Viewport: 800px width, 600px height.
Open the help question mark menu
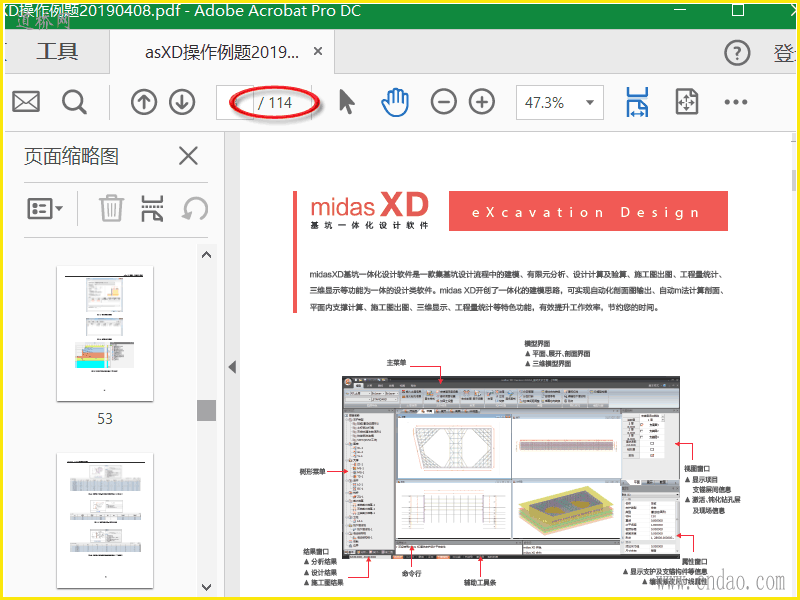pos(737,53)
